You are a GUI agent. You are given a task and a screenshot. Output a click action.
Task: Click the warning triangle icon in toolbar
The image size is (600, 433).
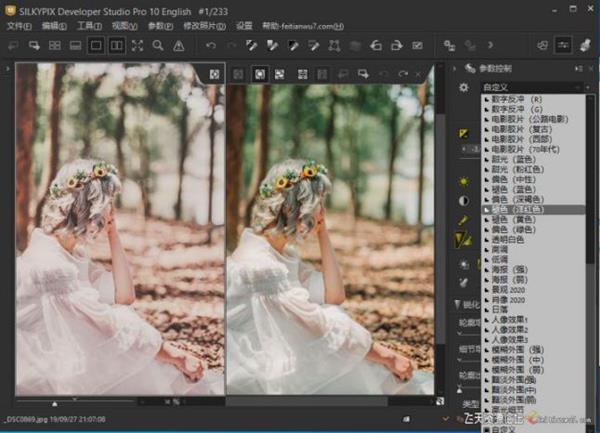coord(178,46)
